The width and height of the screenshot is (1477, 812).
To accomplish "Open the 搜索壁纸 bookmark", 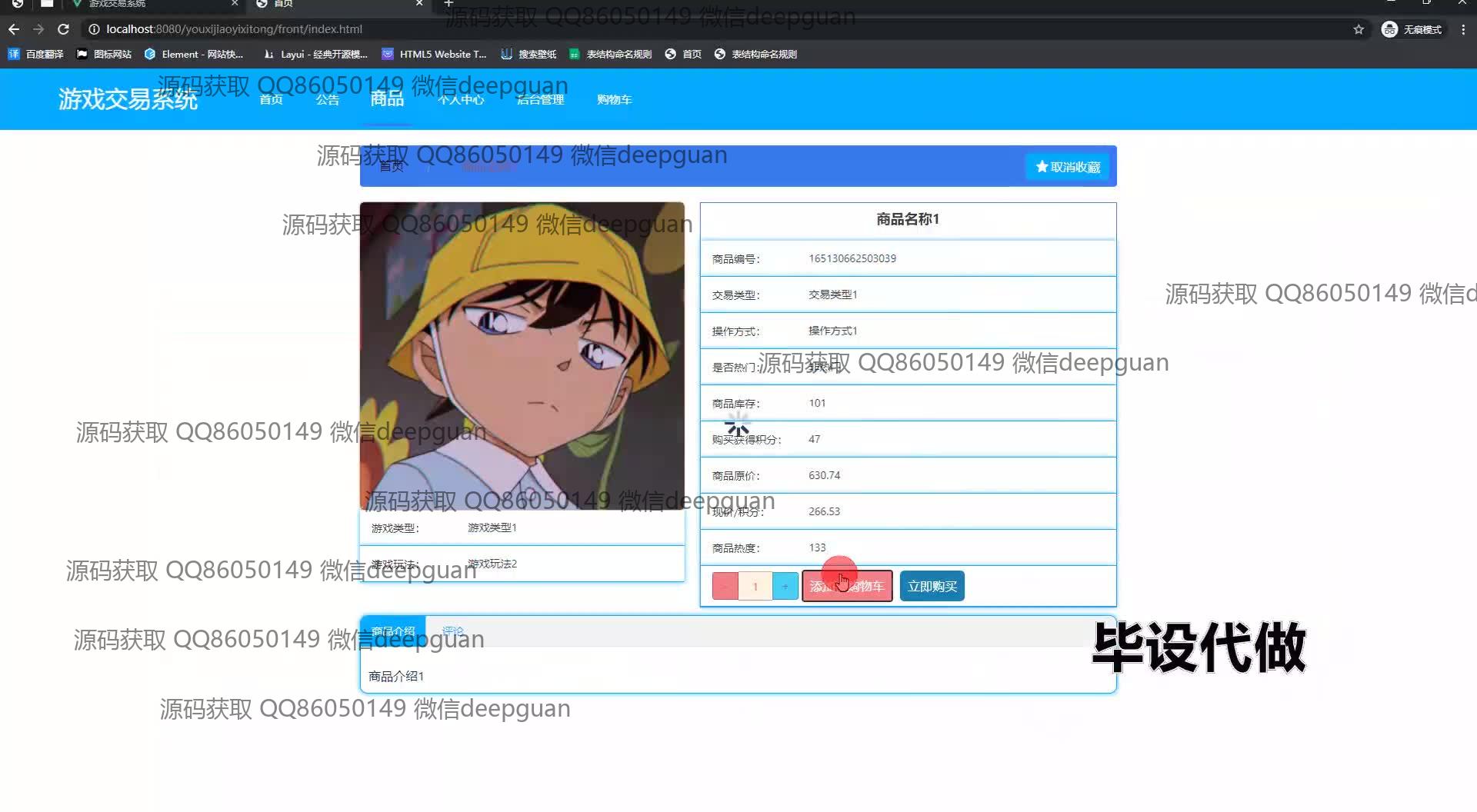I will (528, 54).
